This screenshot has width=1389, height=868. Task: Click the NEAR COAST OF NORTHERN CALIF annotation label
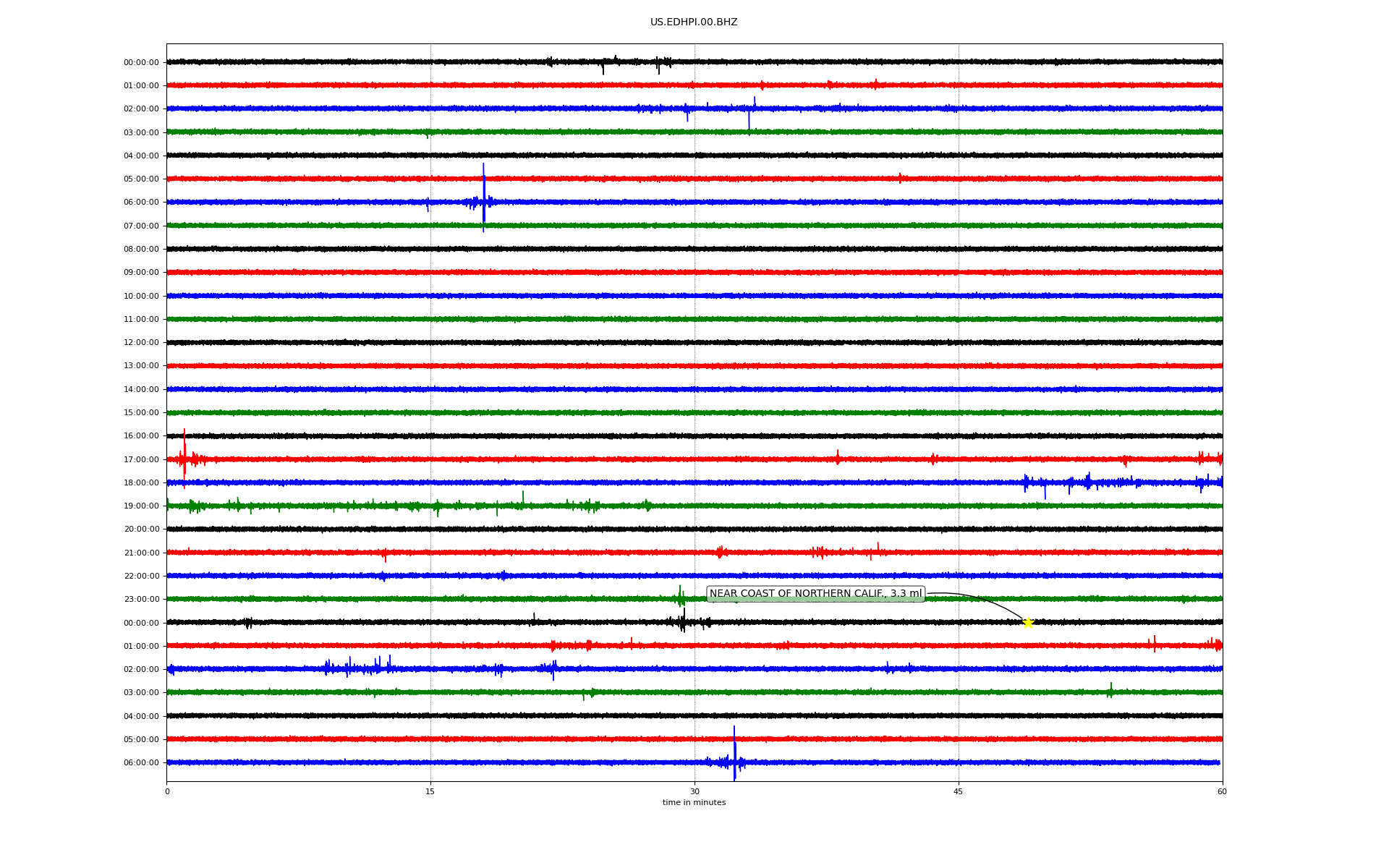(x=815, y=594)
